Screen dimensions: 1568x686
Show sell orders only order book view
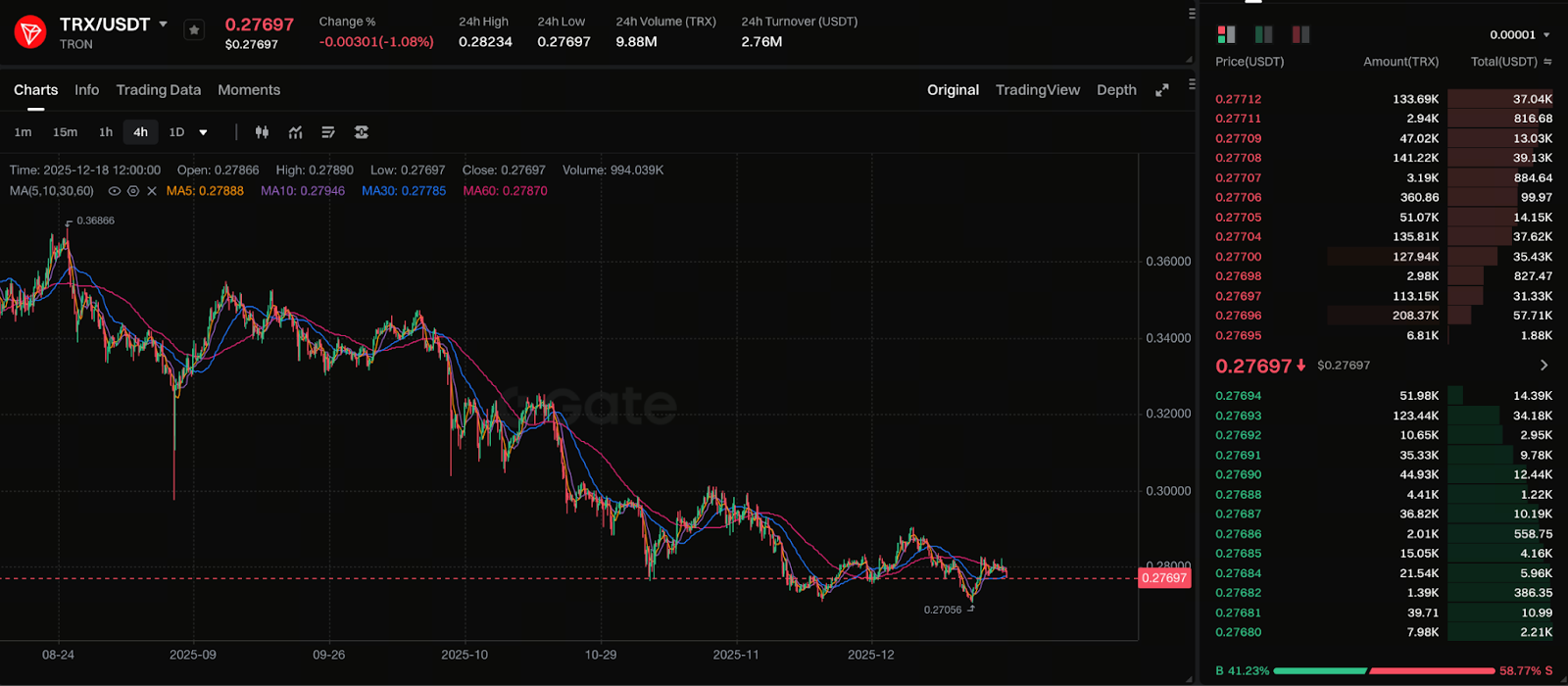[1300, 34]
